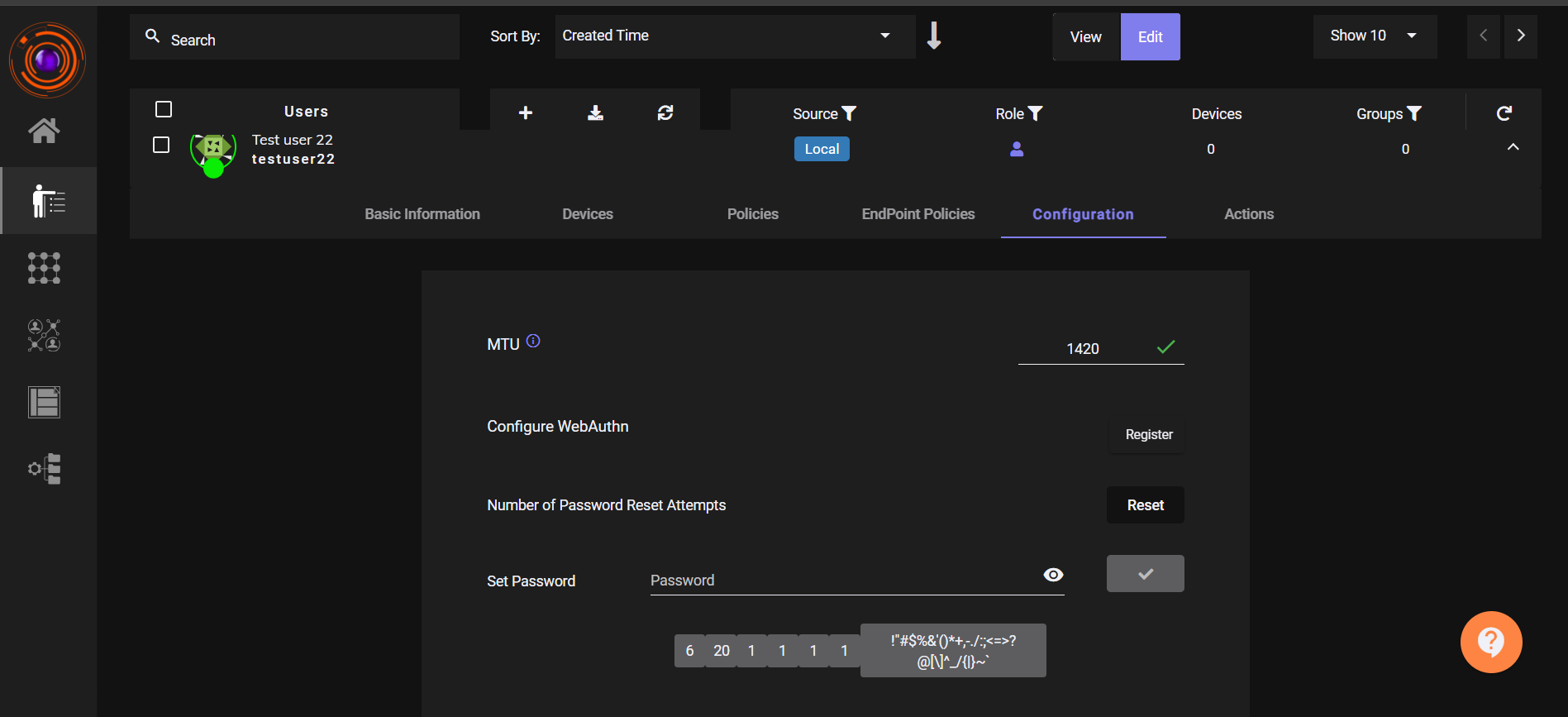Open the Actions tab
The height and width of the screenshot is (717, 1568).
1249,214
